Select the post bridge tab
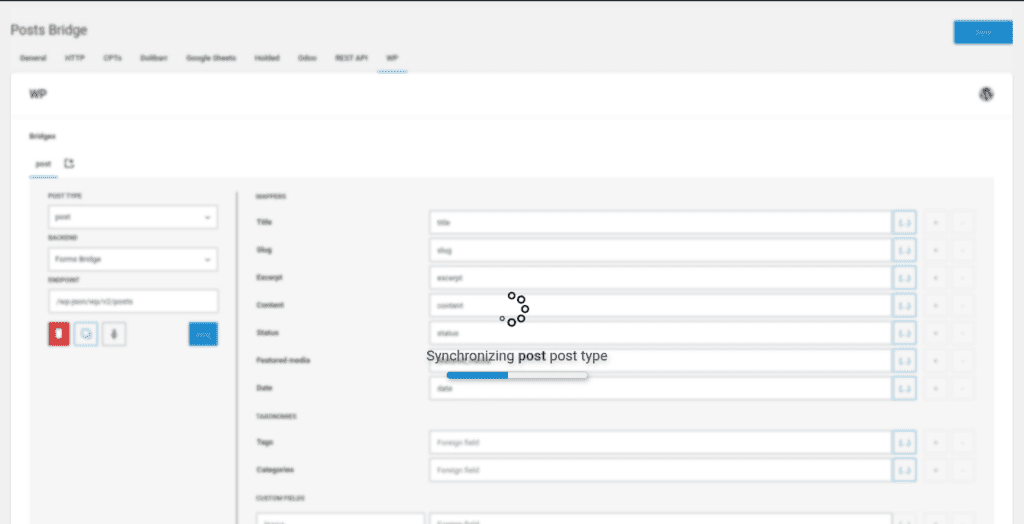The height and width of the screenshot is (524, 1024). click(43, 164)
